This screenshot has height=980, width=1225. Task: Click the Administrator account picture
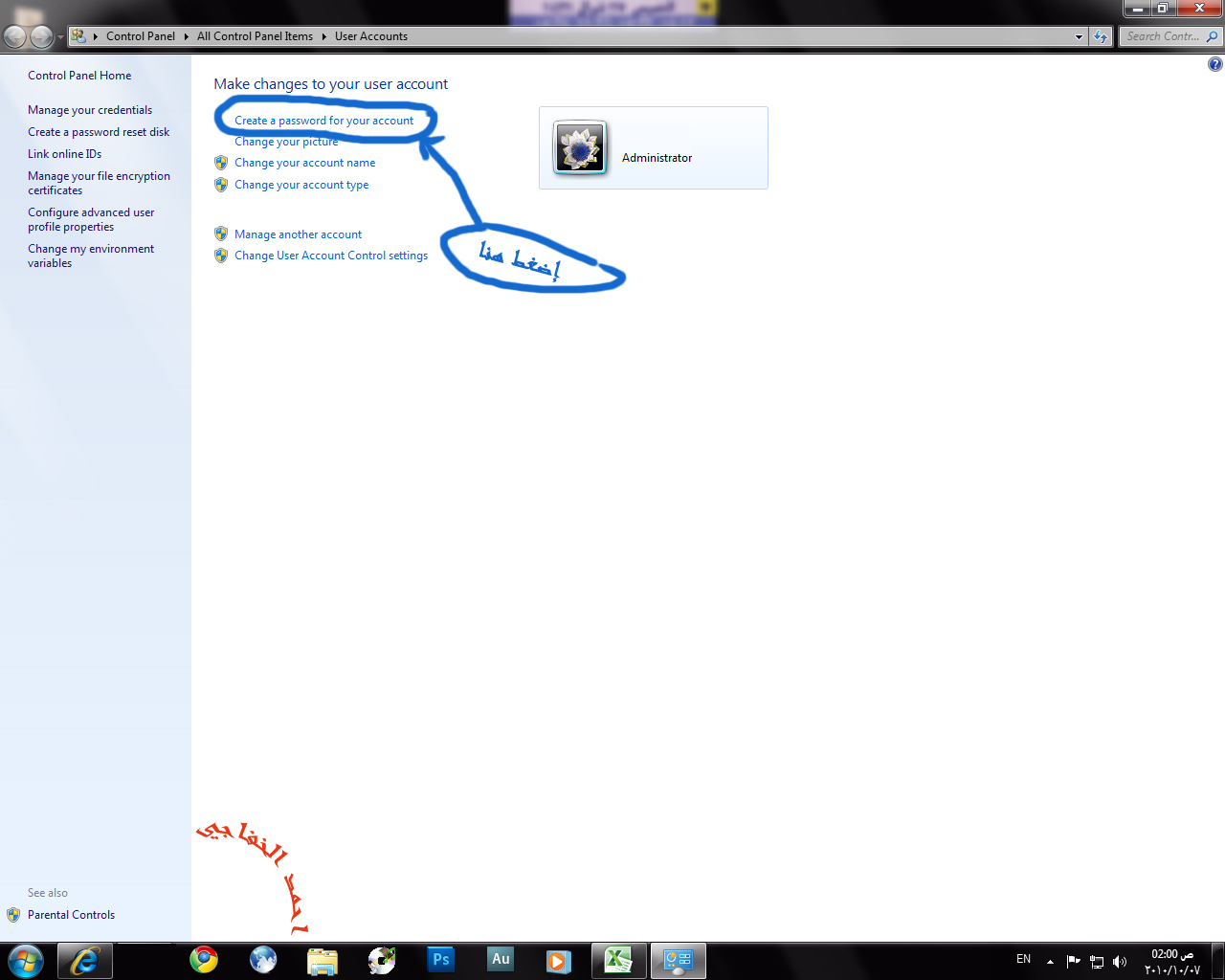[x=580, y=148]
